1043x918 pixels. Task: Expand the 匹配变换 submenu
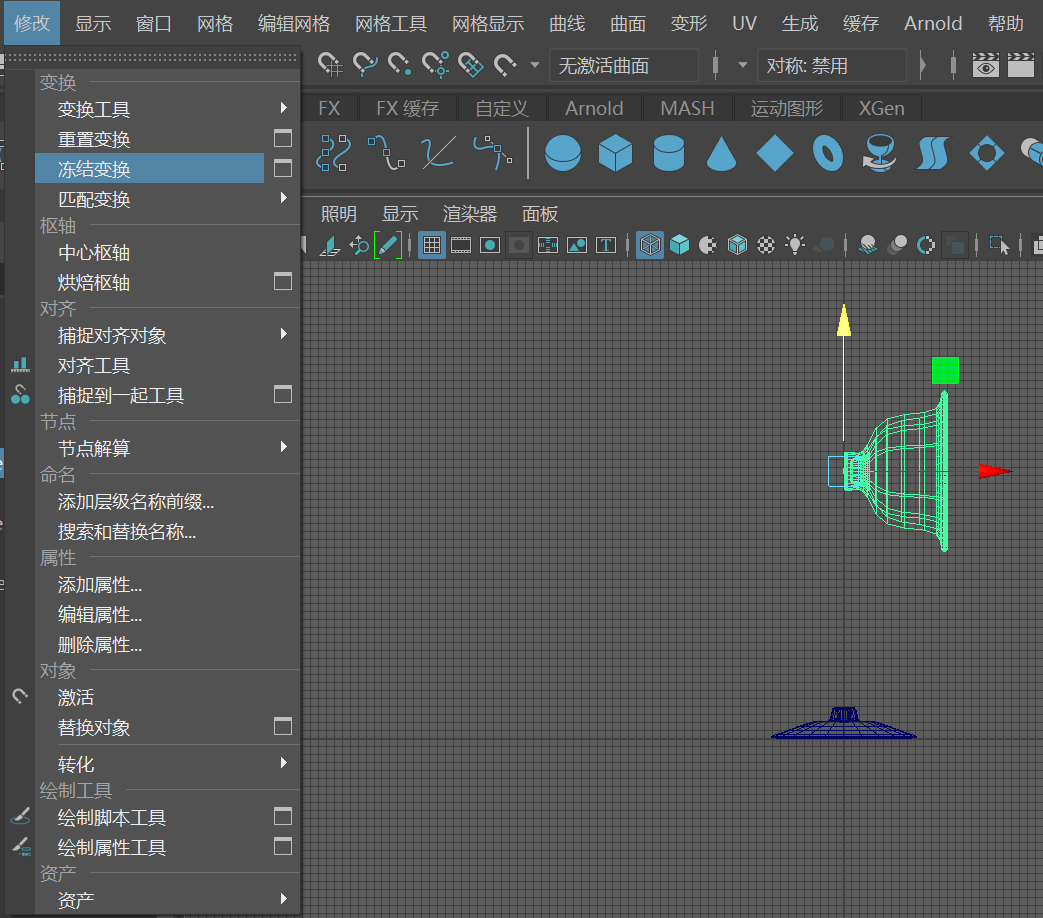(x=284, y=198)
